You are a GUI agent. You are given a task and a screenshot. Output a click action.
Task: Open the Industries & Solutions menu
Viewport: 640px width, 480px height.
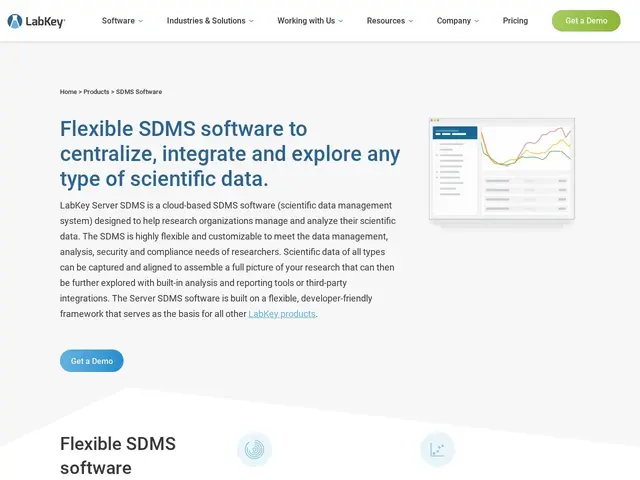coord(206,21)
